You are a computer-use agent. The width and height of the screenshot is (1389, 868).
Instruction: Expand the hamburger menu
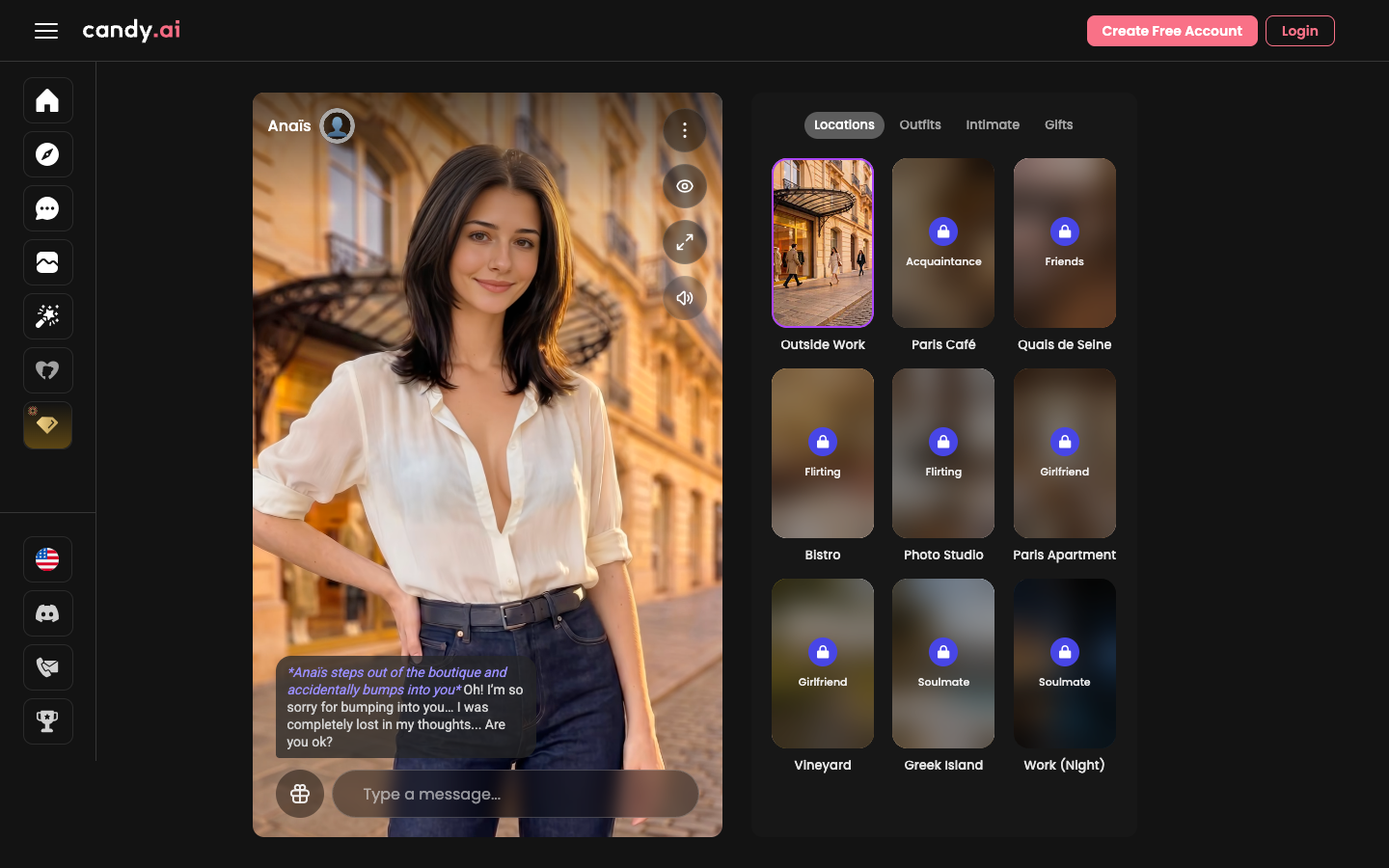46,31
